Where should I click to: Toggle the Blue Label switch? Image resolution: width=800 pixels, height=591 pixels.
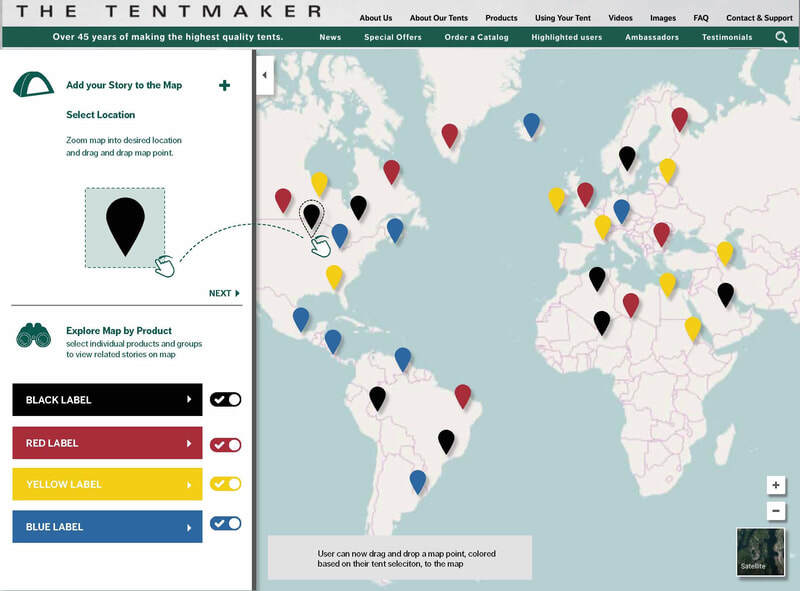[x=226, y=523]
